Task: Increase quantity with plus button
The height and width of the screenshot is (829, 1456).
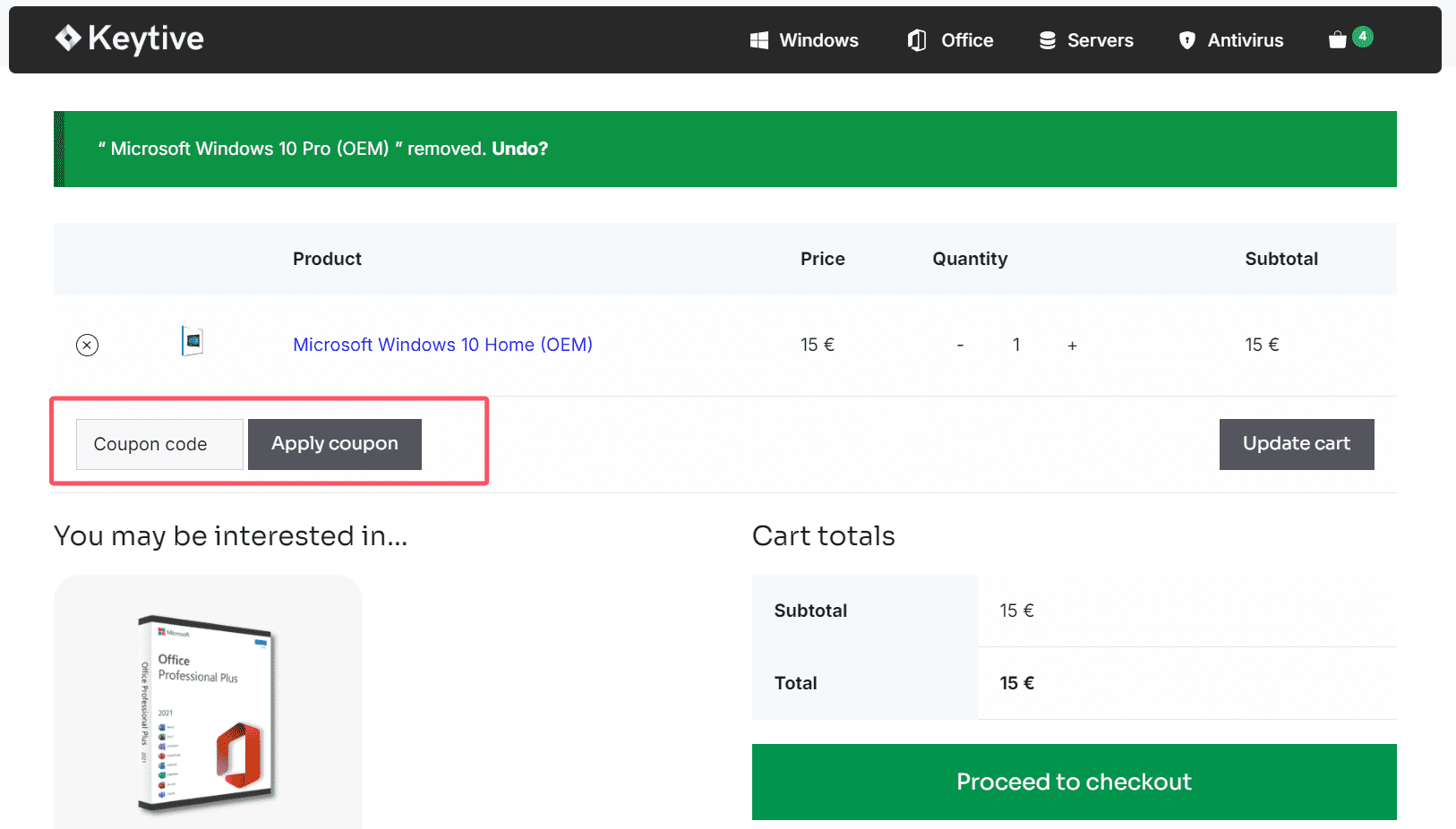Action: click(x=1072, y=345)
